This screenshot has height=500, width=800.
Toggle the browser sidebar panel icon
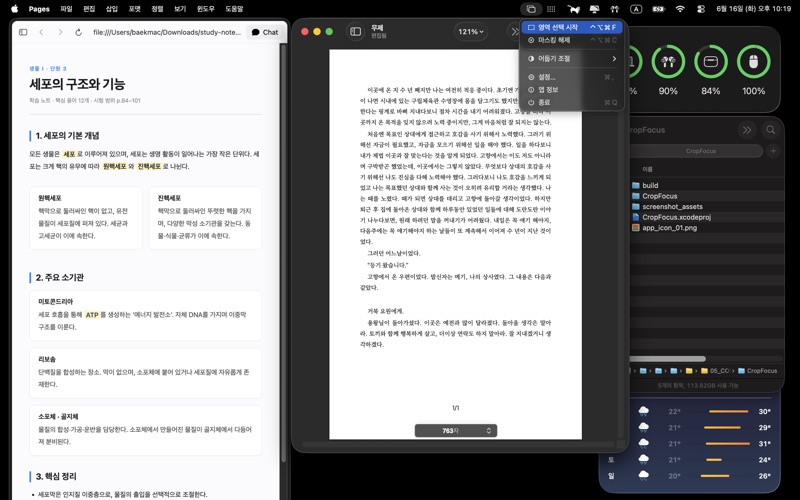coord(23,32)
